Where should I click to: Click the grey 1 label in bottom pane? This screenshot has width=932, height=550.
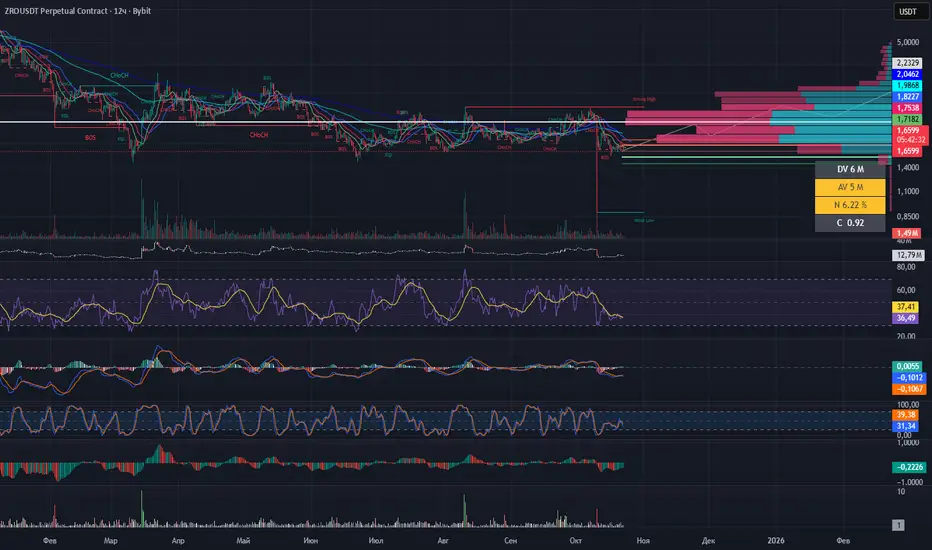[899, 525]
